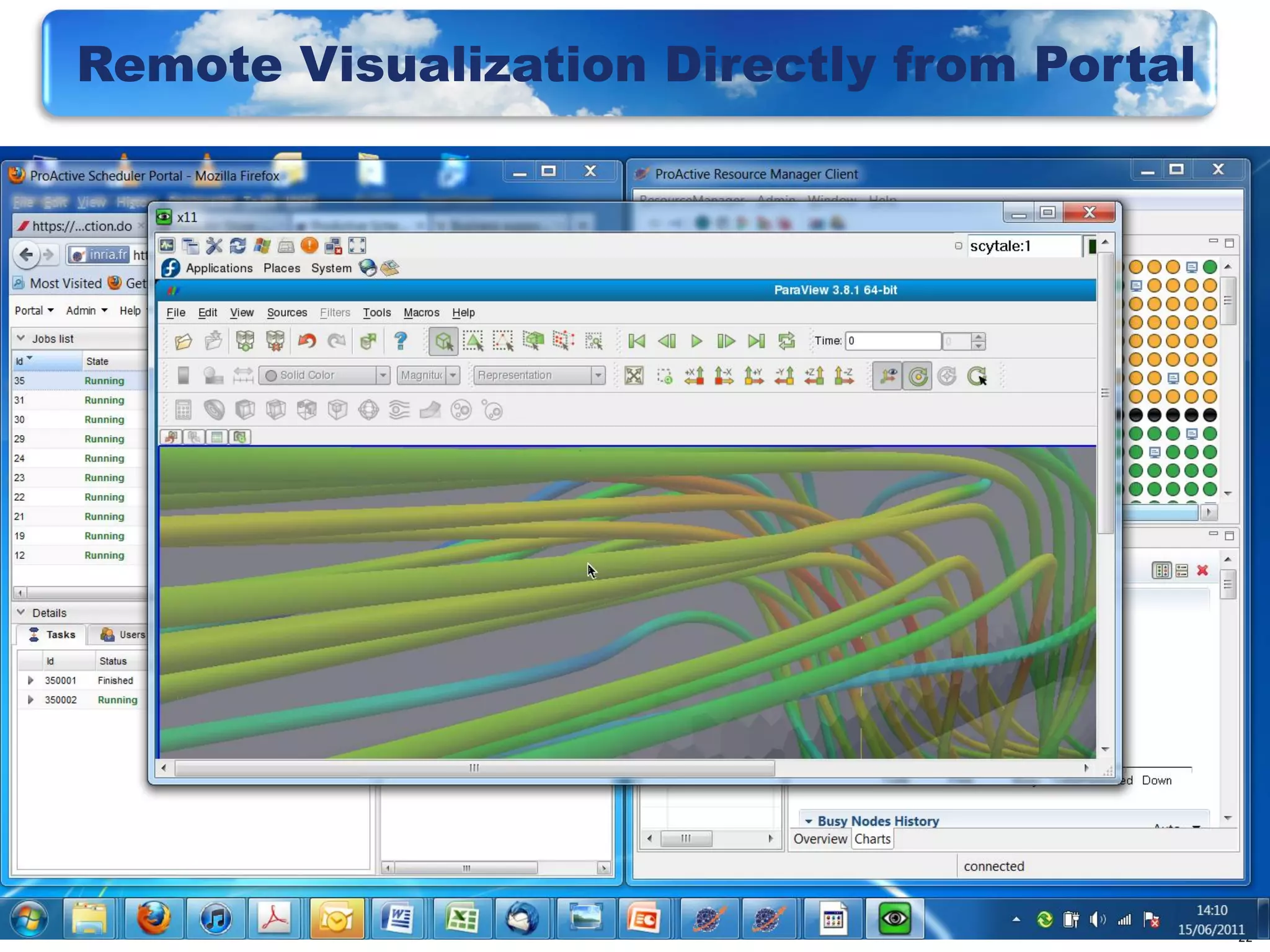Open the ParaView help question mark icon
This screenshot has height=952, width=1270.
tap(401, 341)
